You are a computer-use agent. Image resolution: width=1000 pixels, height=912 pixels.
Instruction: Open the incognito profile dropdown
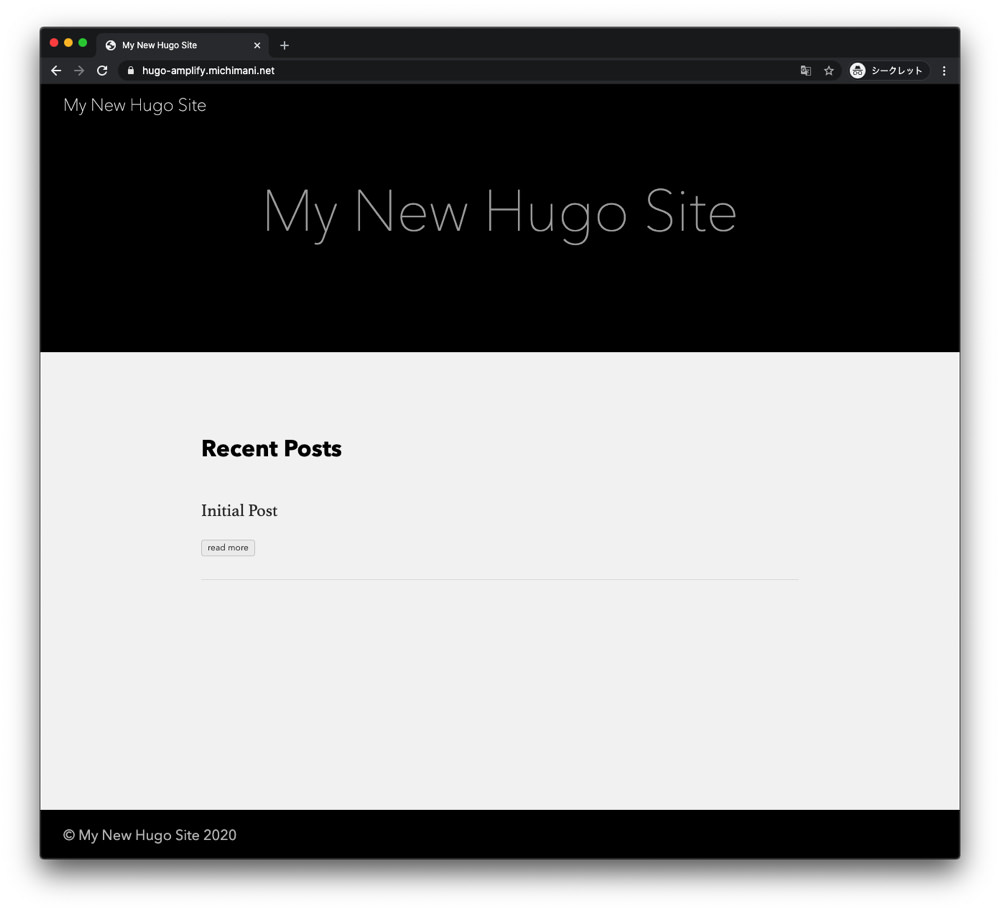click(888, 70)
